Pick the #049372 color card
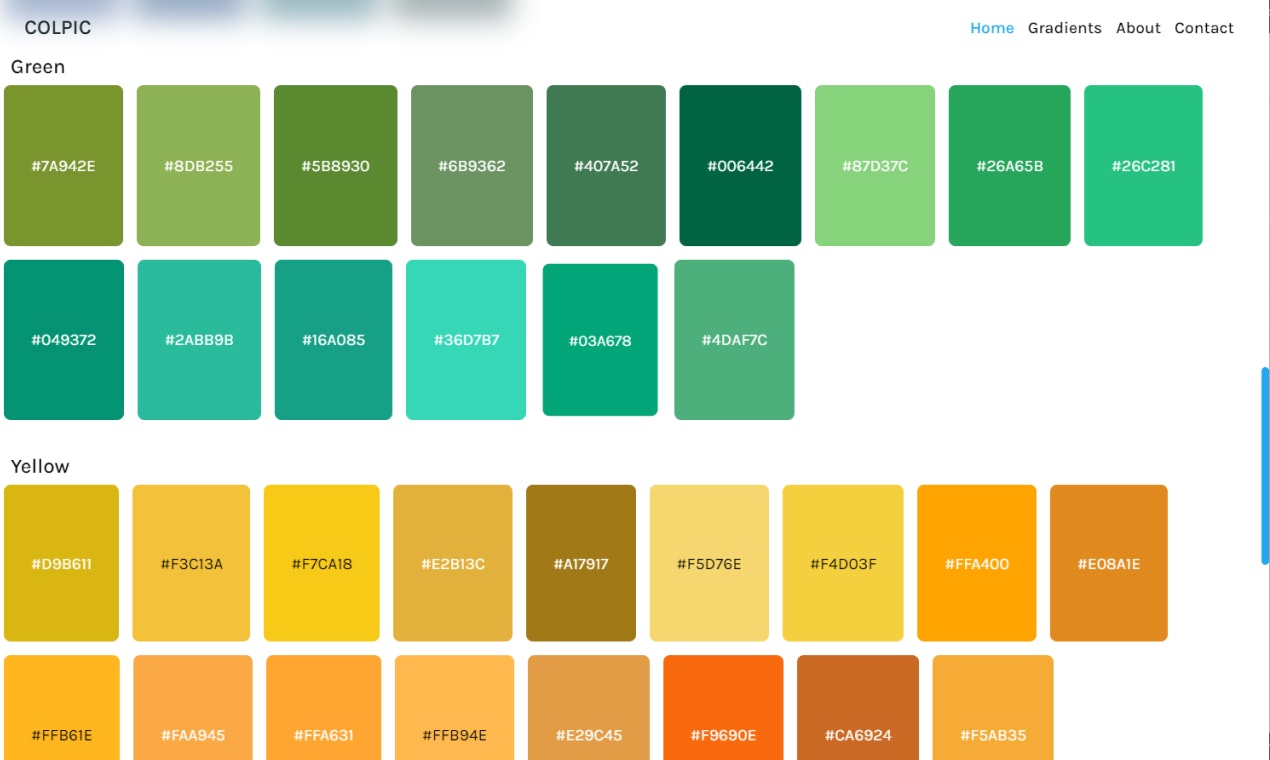 coord(64,340)
